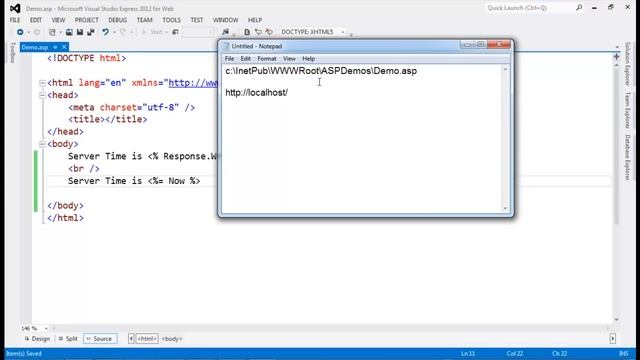640x360 pixels.
Task: Switch to Design view
Action: (x=37, y=339)
